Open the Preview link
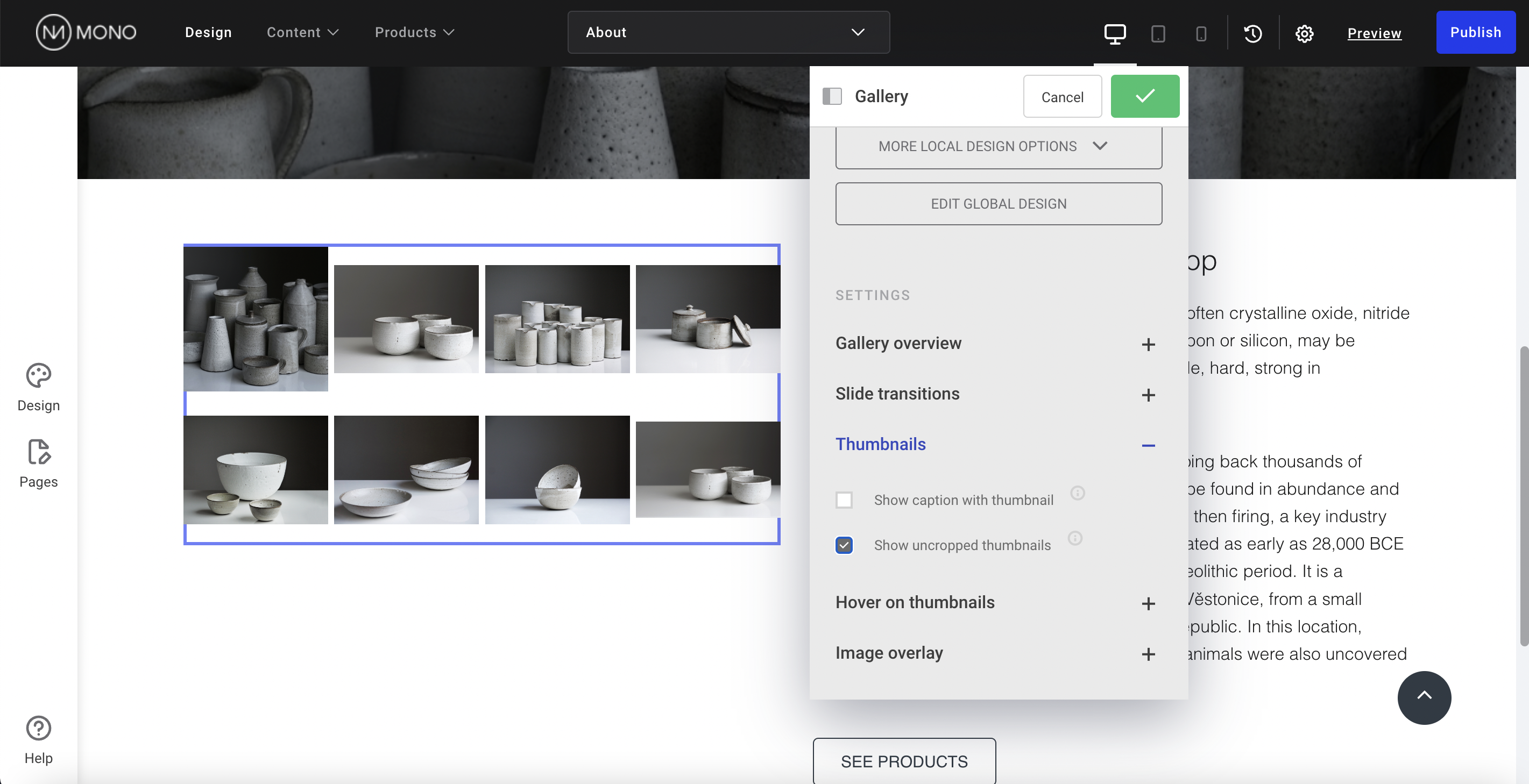The image size is (1529, 784). click(1374, 33)
